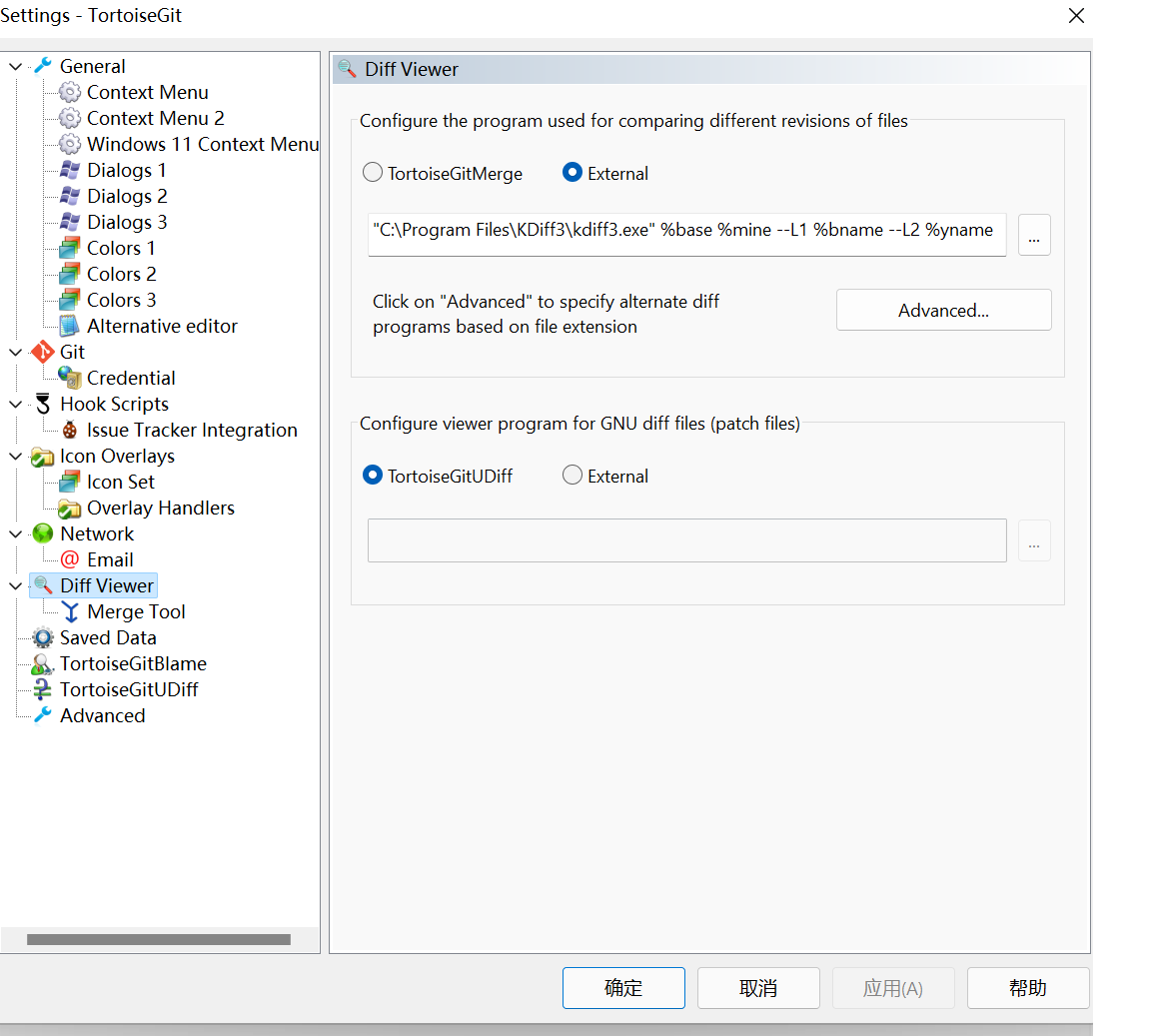This screenshot has height=1036, width=1151.
Task: Collapse the Git tree node
Action: click(15, 352)
